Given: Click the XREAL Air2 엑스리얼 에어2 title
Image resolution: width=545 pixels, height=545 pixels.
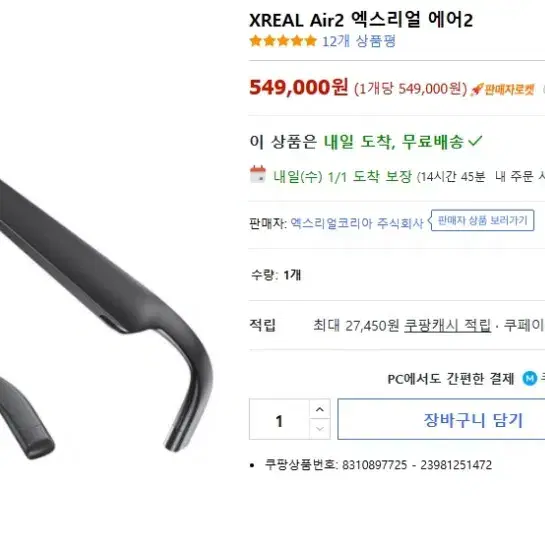Looking at the screenshot, I should coord(361,20).
